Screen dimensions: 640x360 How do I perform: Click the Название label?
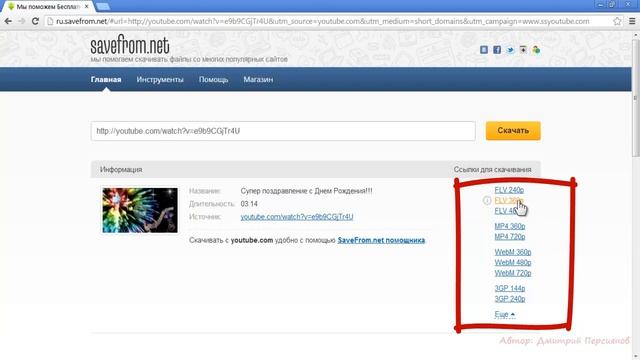[x=205, y=191]
